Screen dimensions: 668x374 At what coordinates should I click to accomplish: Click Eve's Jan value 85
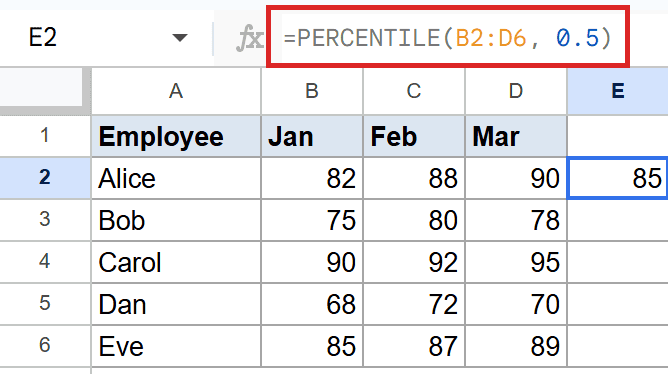312,345
